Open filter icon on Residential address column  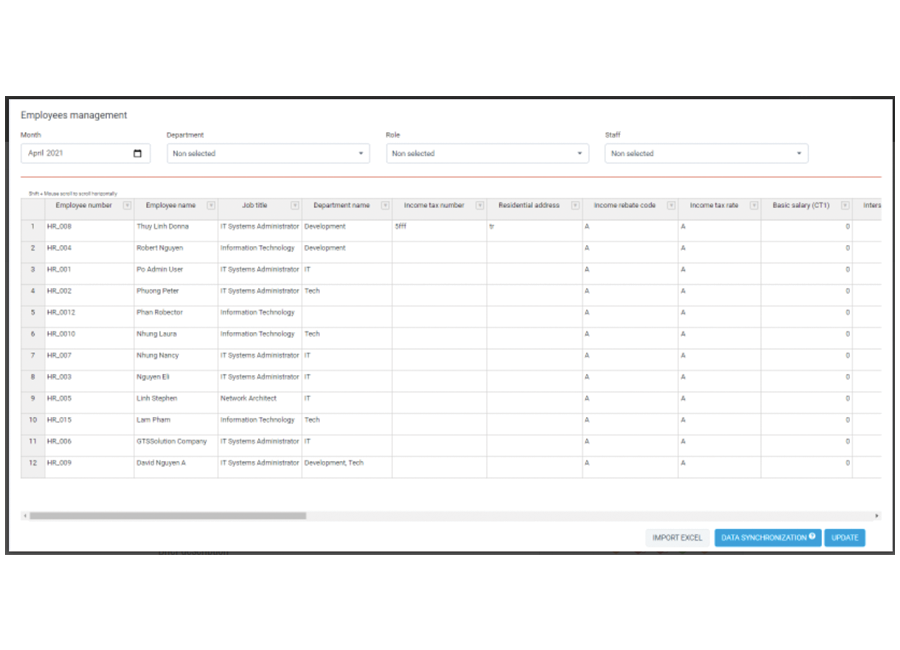[x=575, y=206]
